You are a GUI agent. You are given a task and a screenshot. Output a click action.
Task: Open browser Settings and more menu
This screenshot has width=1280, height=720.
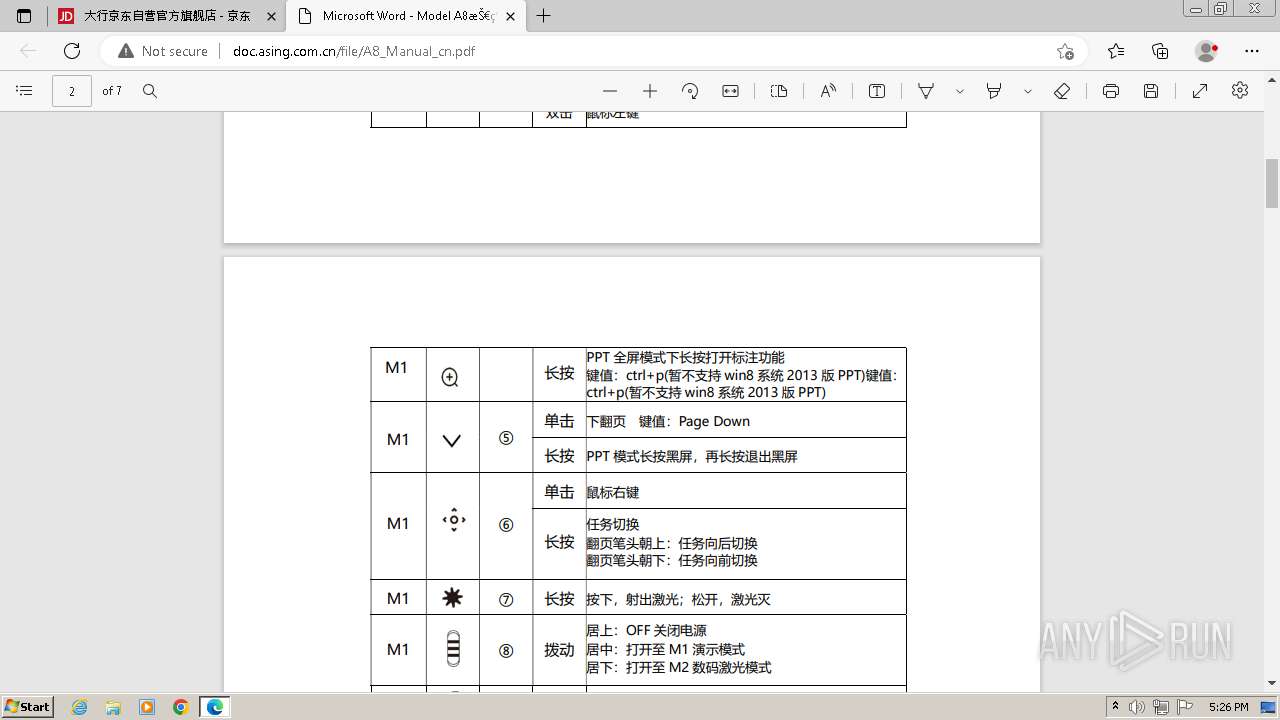click(1252, 51)
